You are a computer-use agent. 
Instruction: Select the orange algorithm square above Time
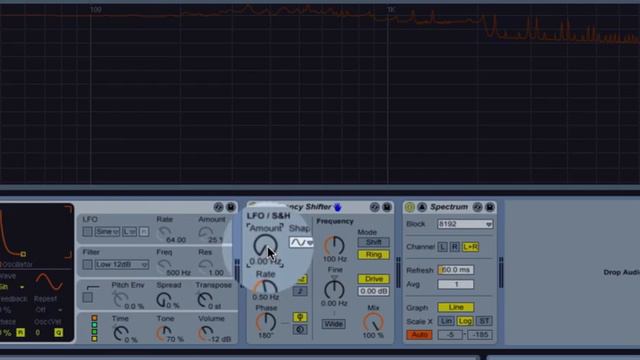click(x=94, y=318)
